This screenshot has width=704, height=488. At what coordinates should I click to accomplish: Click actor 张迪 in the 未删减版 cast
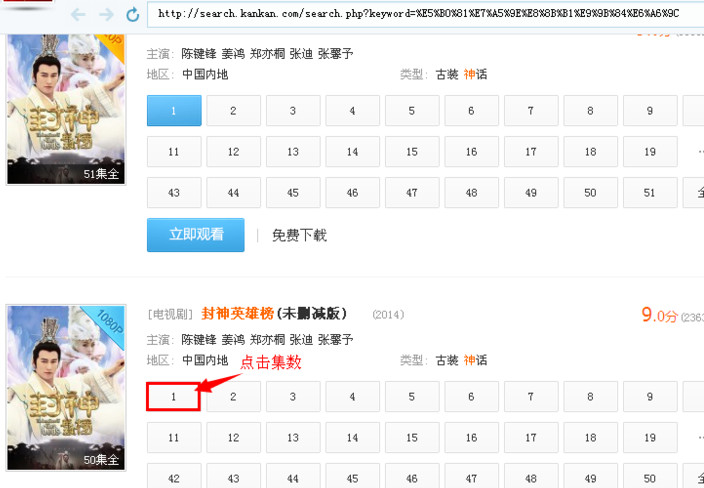point(301,339)
